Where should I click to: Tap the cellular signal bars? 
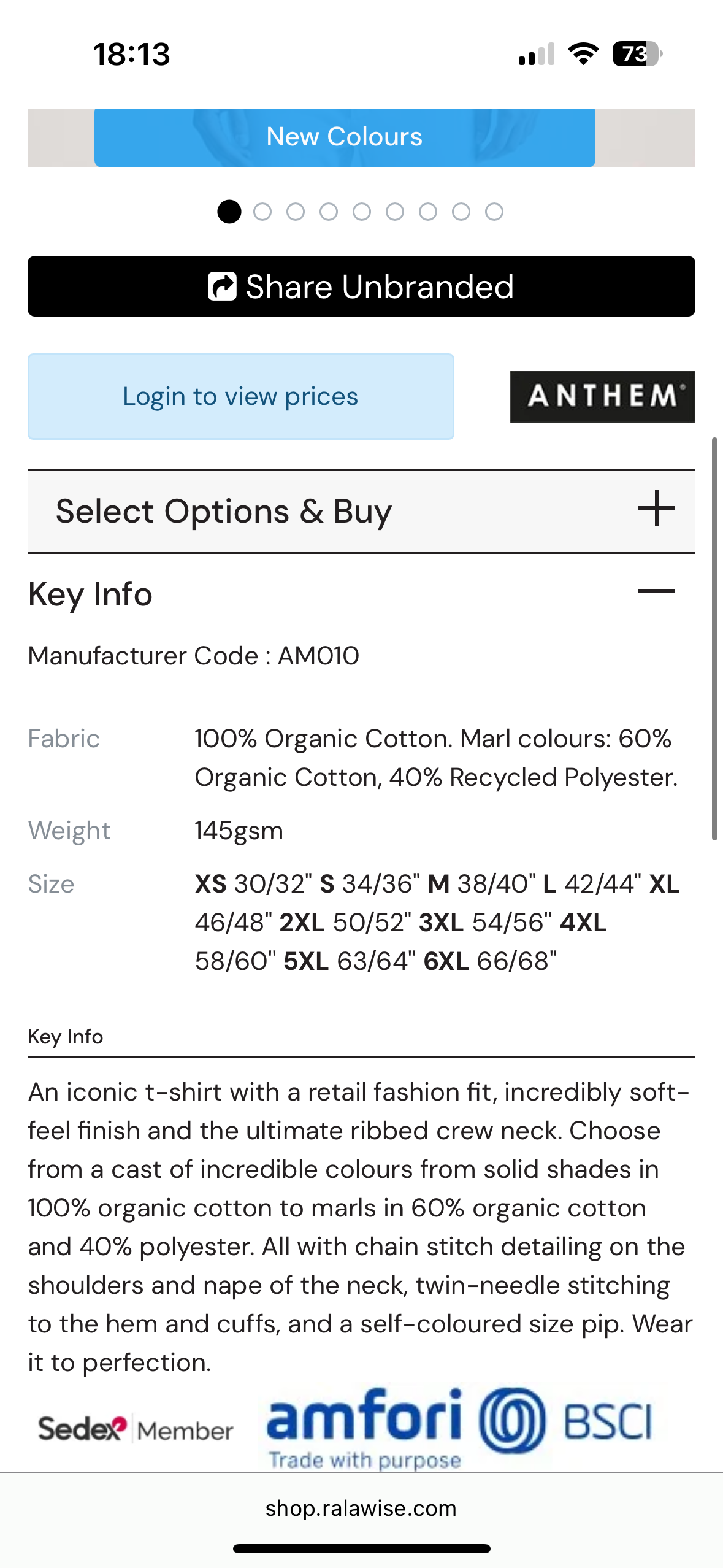tap(536, 55)
